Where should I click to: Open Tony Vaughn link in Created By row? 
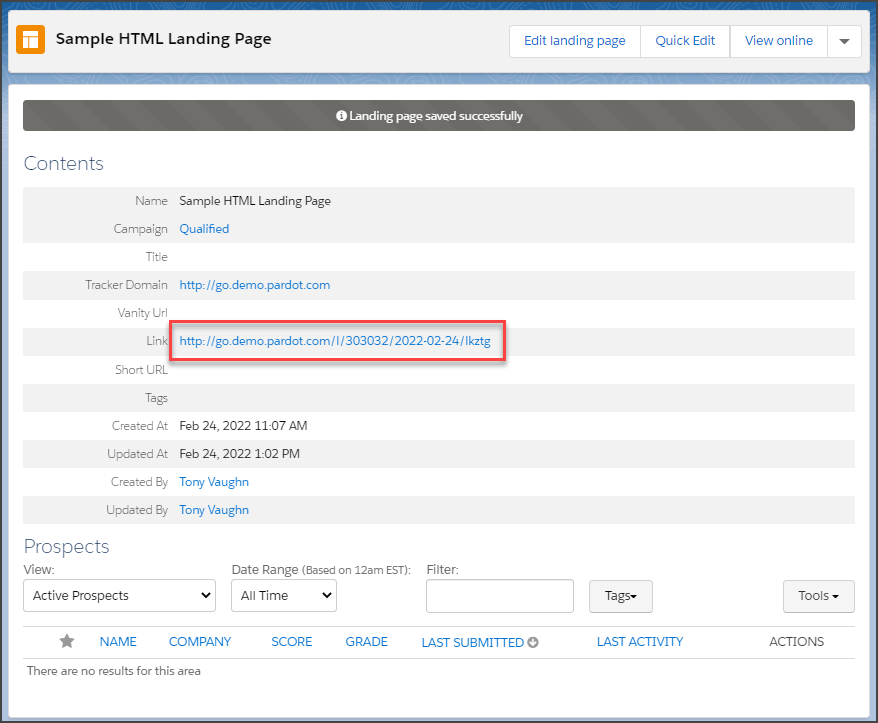(214, 482)
